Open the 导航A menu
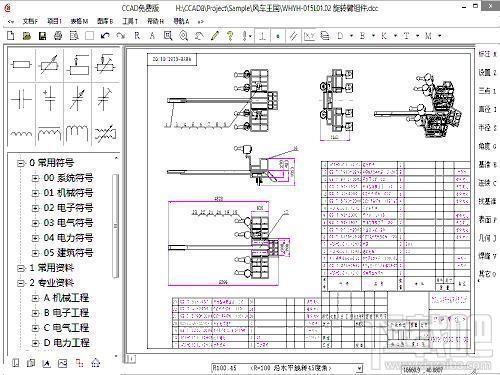Viewport: 500px width, 375px height. pyautogui.click(x=181, y=21)
